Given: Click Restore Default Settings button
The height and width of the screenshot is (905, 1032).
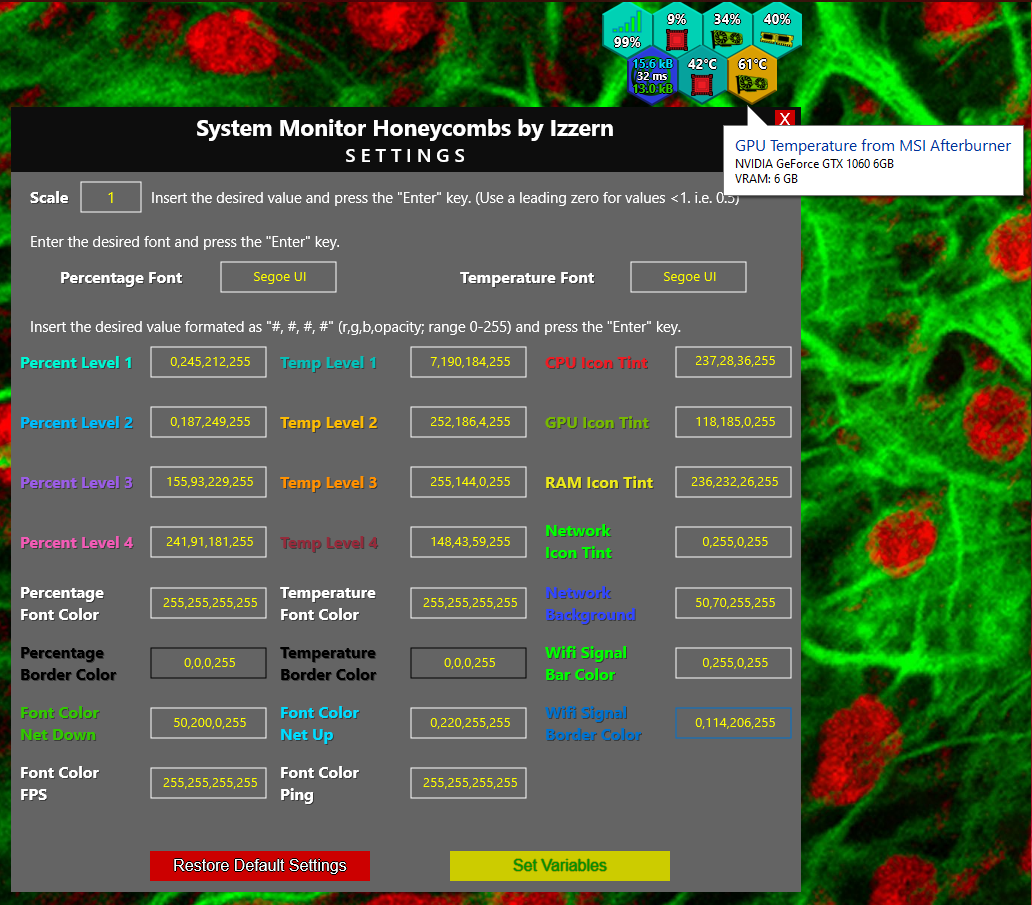Looking at the screenshot, I should [x=260, y=866].
